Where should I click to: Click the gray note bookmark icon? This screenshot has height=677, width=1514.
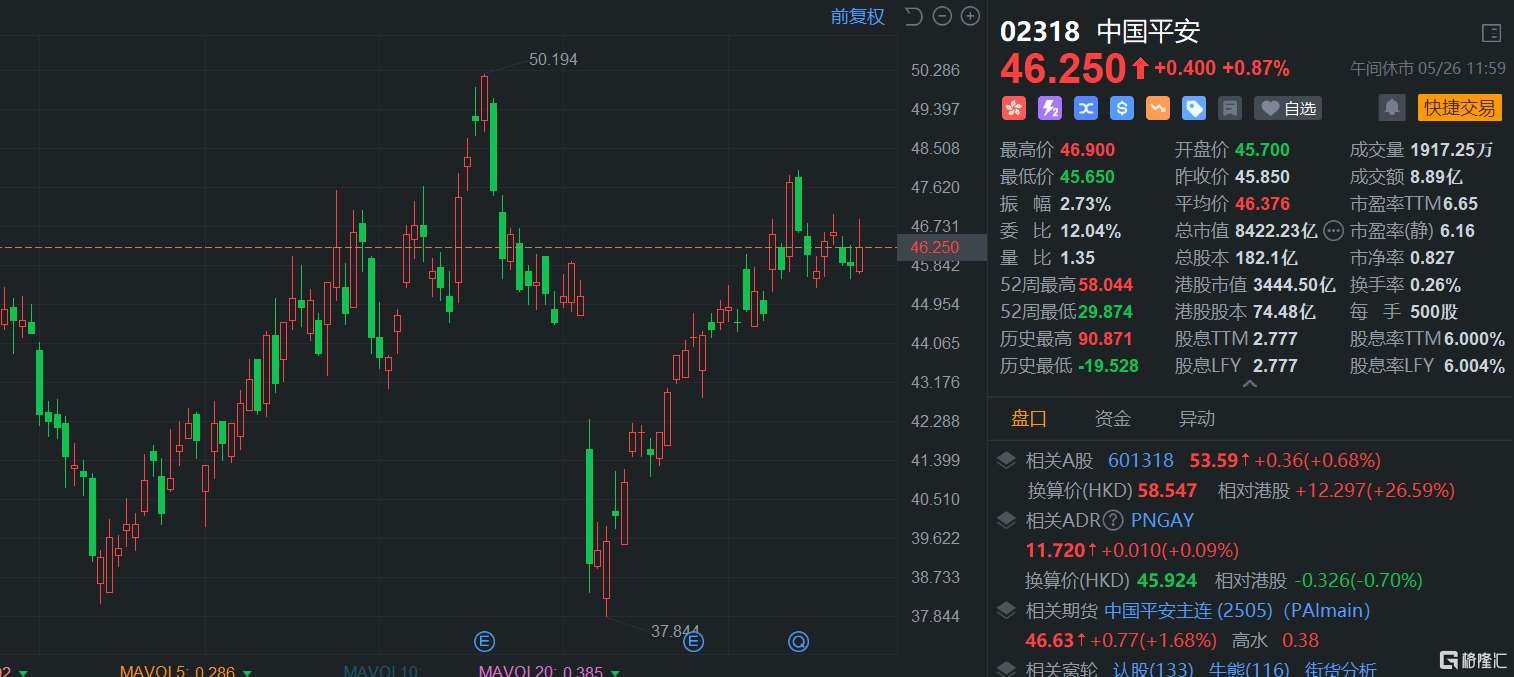[1230, 108]
